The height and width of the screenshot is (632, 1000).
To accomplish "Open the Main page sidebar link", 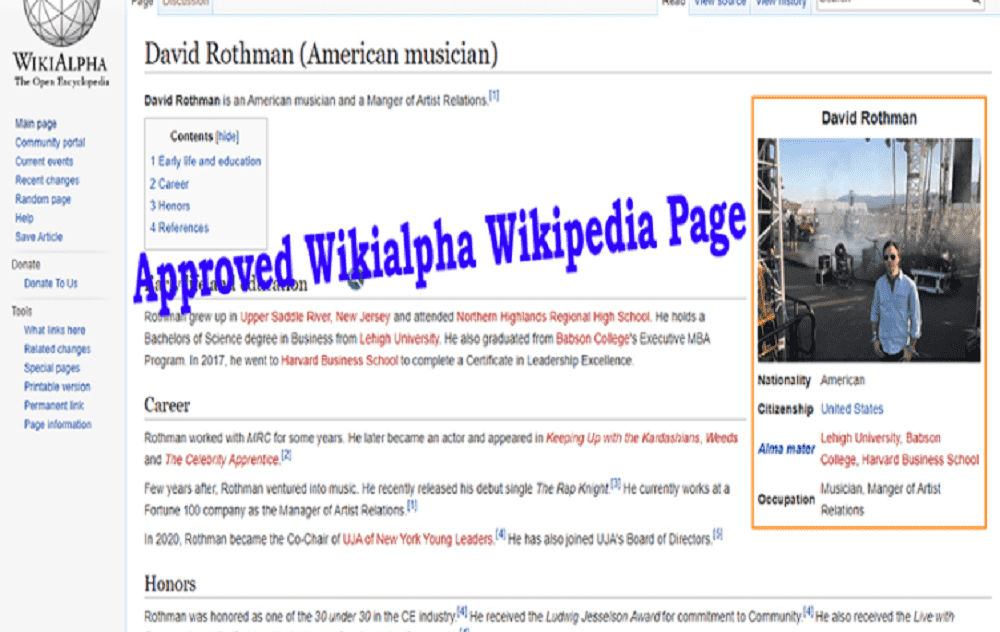I will click(x=36, y=123).
